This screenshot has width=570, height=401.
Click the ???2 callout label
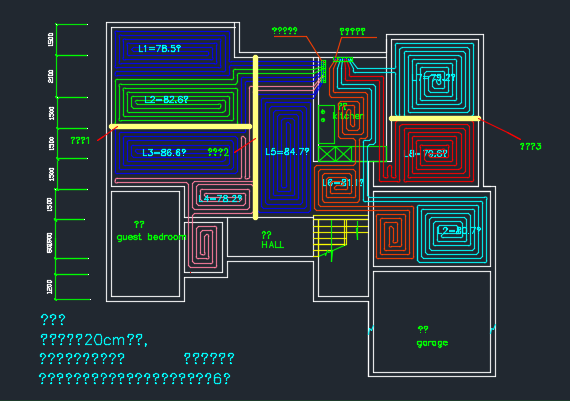(x=218, y=152)
